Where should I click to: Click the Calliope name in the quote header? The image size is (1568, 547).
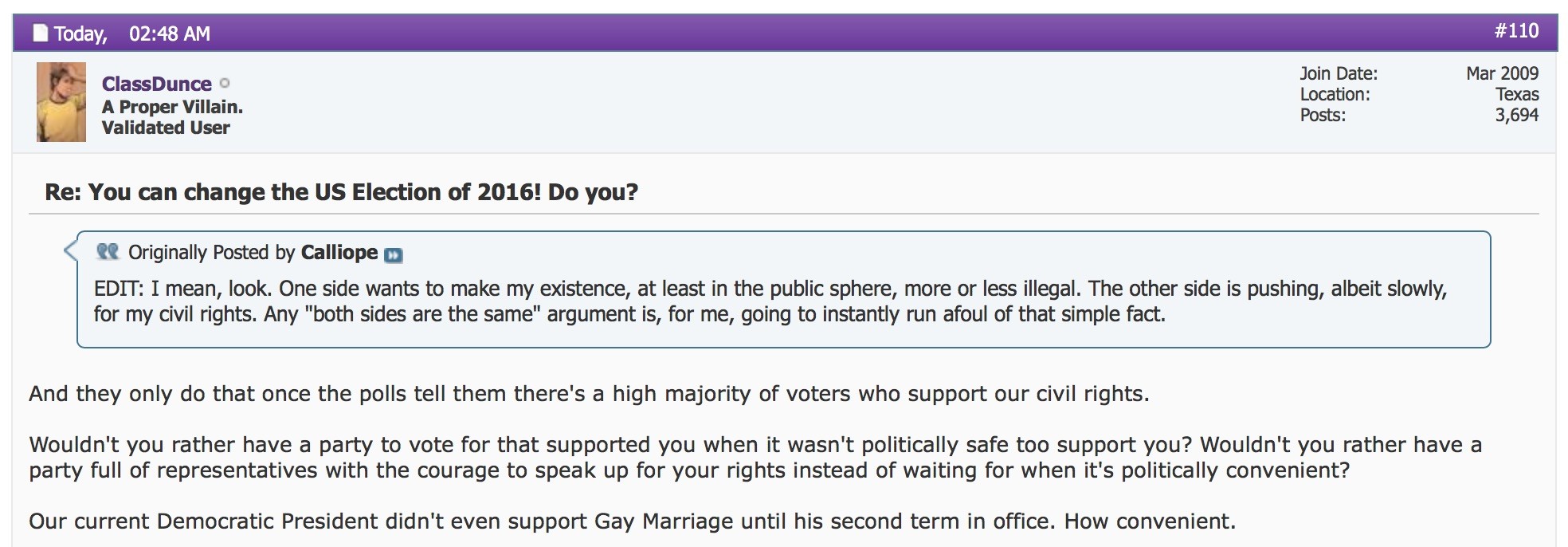[x=339, y=252]
